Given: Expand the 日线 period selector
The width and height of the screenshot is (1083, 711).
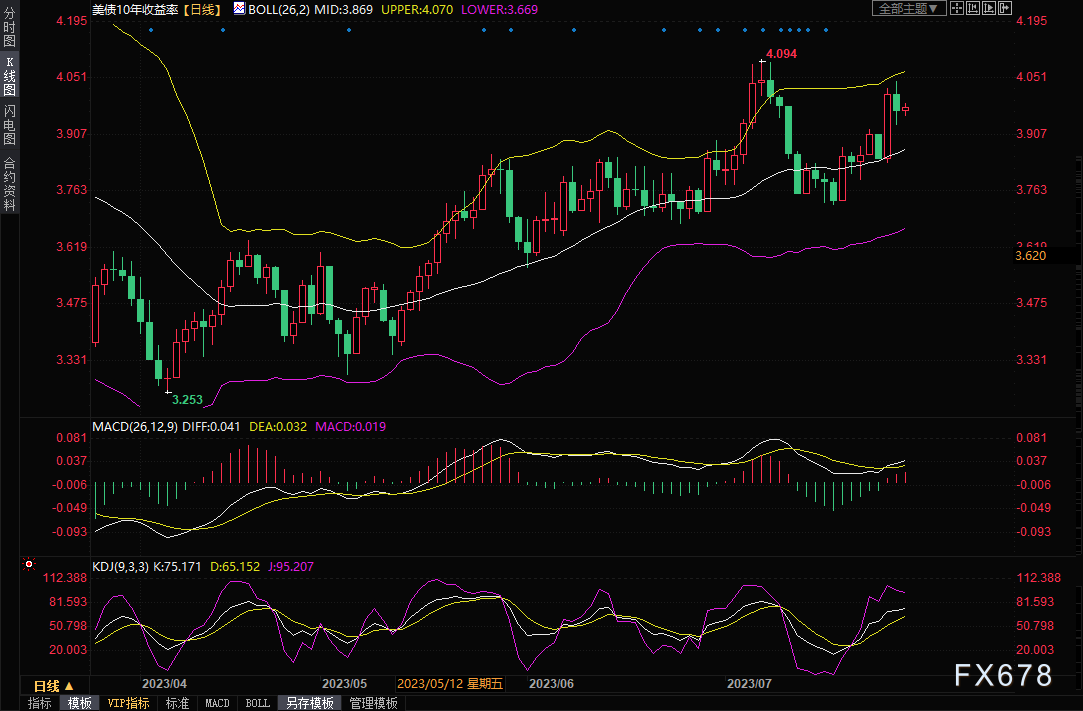Looking at the screenshot, I should point(52,686).
